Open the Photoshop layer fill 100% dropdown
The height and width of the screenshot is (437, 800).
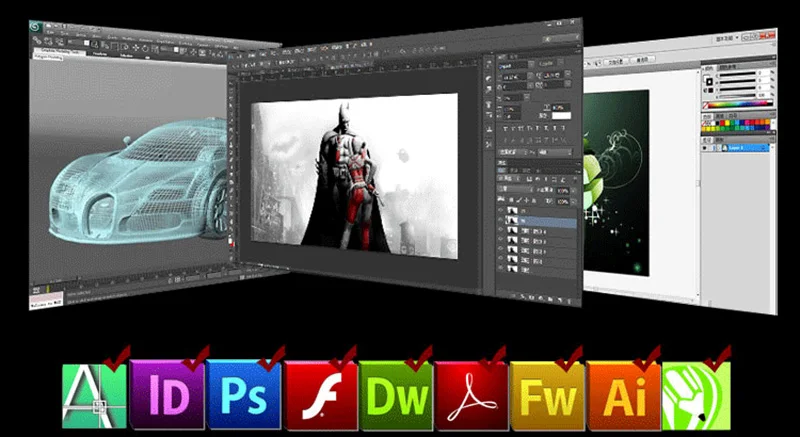coord(574,202)
